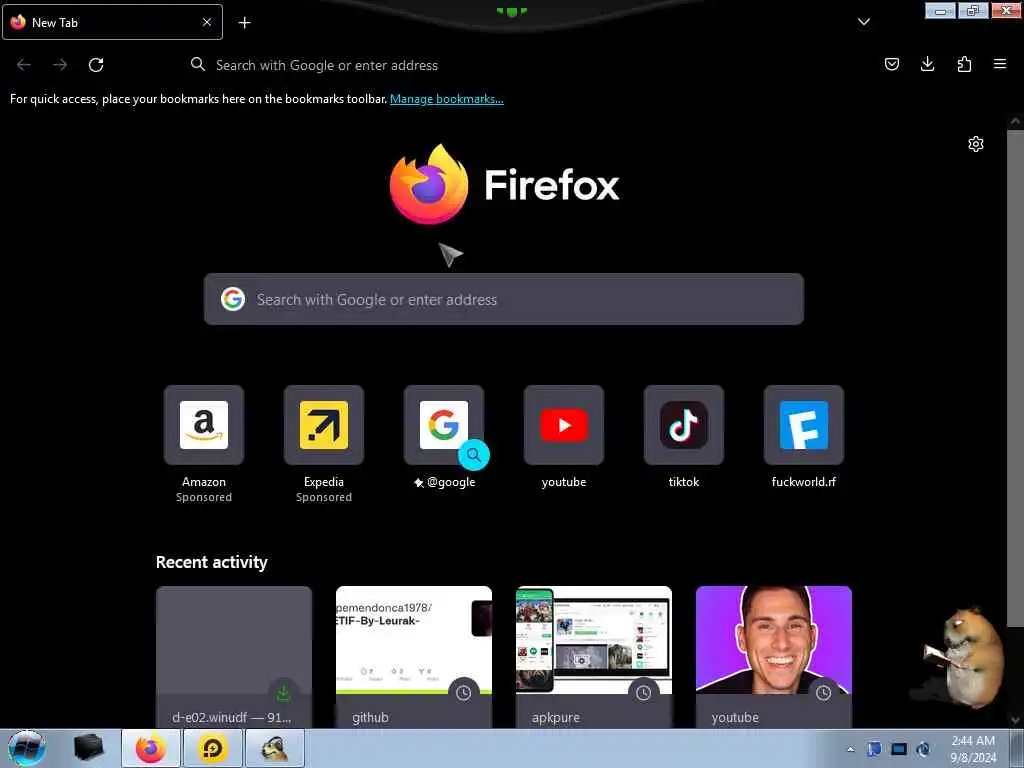This screenshot has height=768, width=1024.
Task: Click the Recent activity heading
Action: 212,562
